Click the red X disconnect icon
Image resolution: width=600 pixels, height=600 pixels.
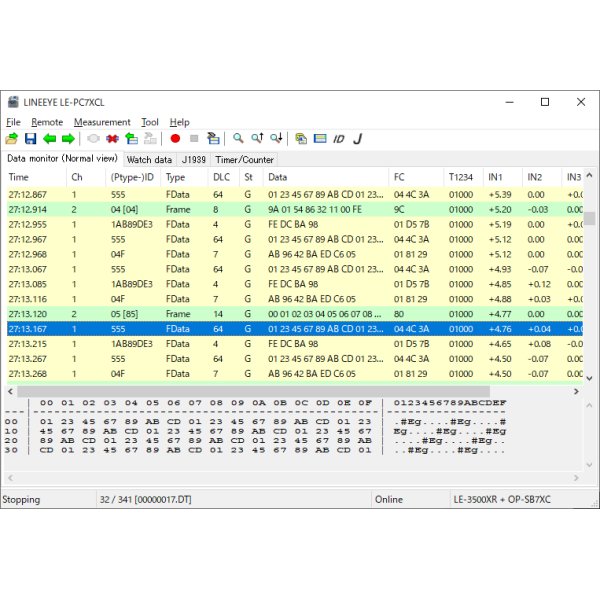pyautogui.click(x=112, y=139)
